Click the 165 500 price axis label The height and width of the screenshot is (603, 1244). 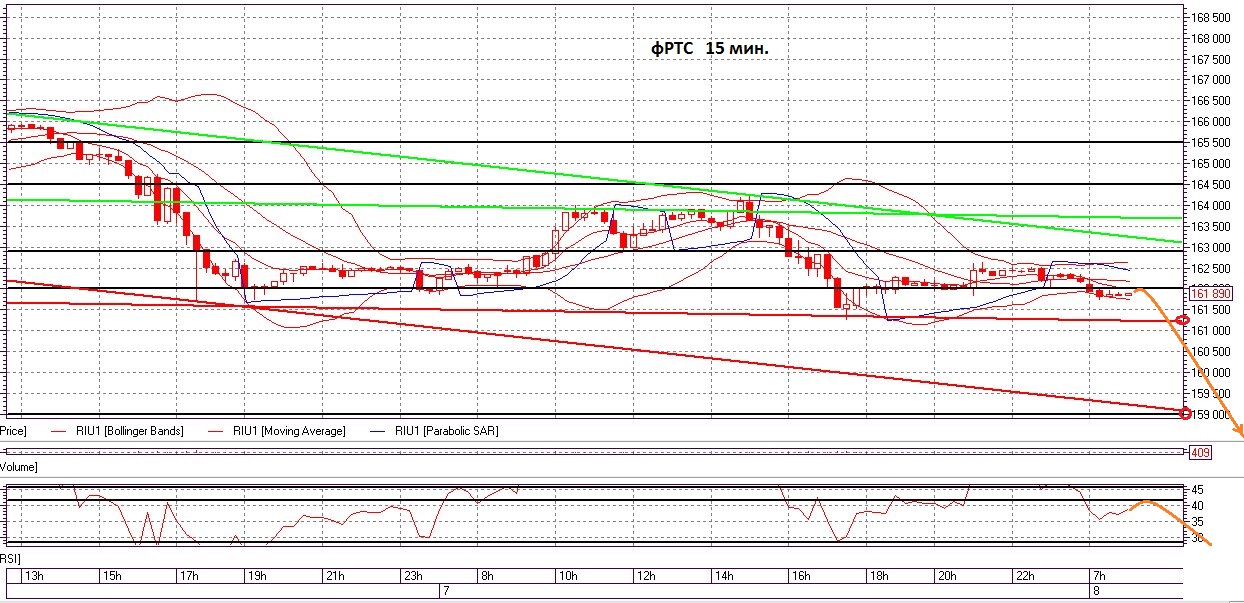(1211, 143)
